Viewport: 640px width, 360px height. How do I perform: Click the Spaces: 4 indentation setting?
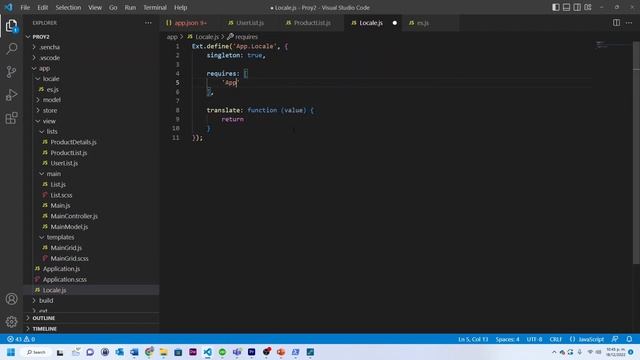coord(507,339)
